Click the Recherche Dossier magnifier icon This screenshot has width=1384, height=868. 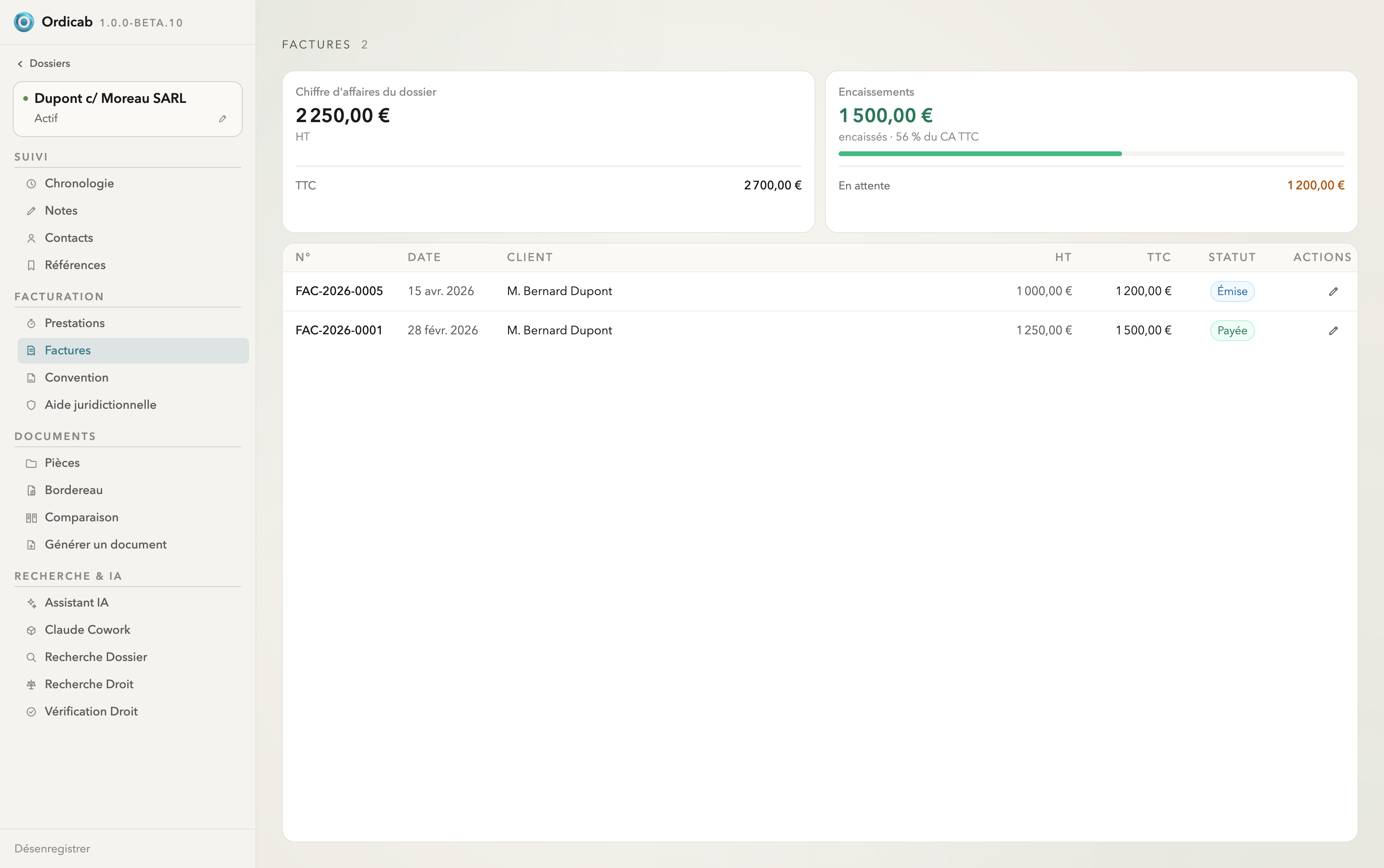32,657
